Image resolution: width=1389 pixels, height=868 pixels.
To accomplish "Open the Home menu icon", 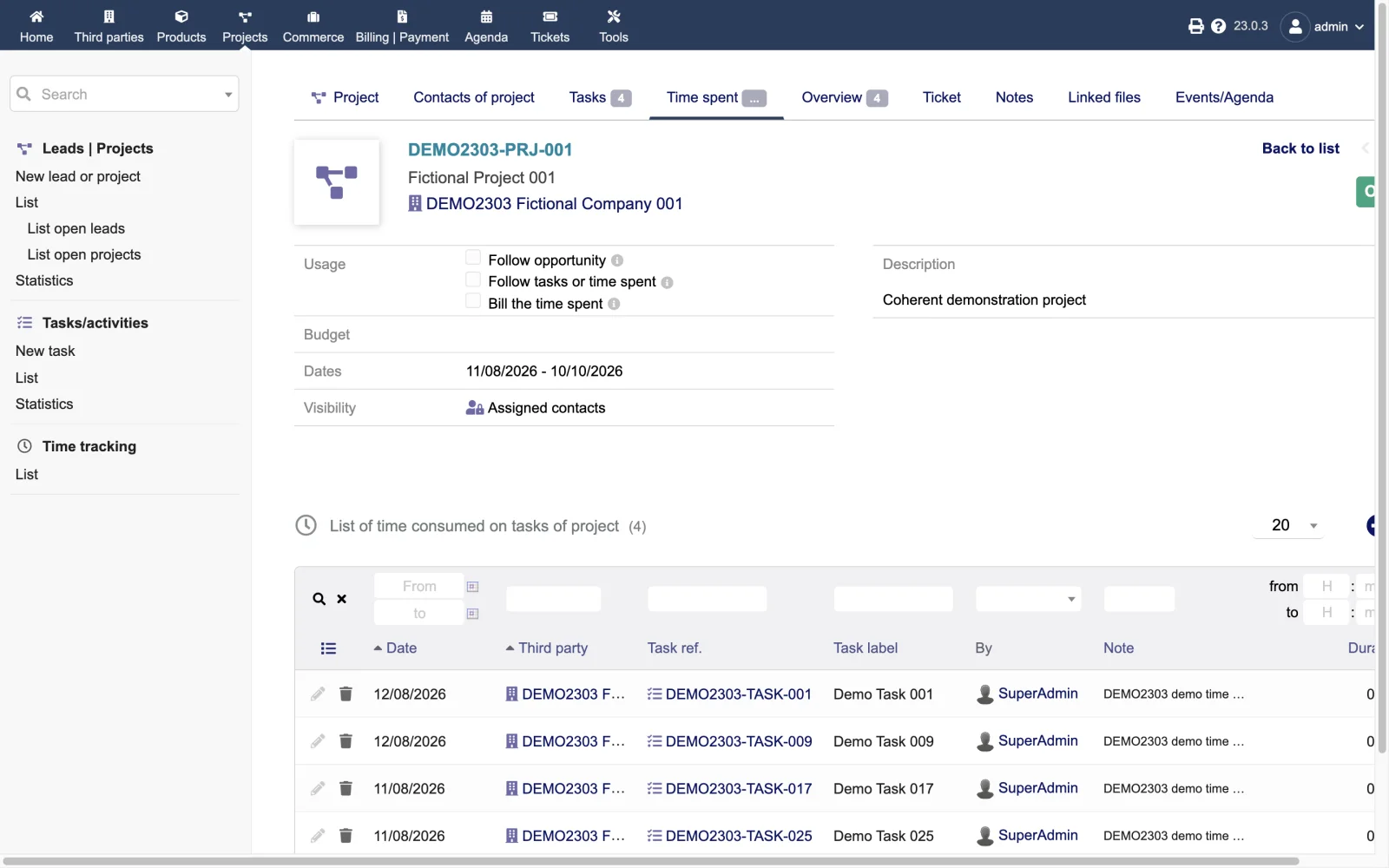I will click(x=36, y=16).
